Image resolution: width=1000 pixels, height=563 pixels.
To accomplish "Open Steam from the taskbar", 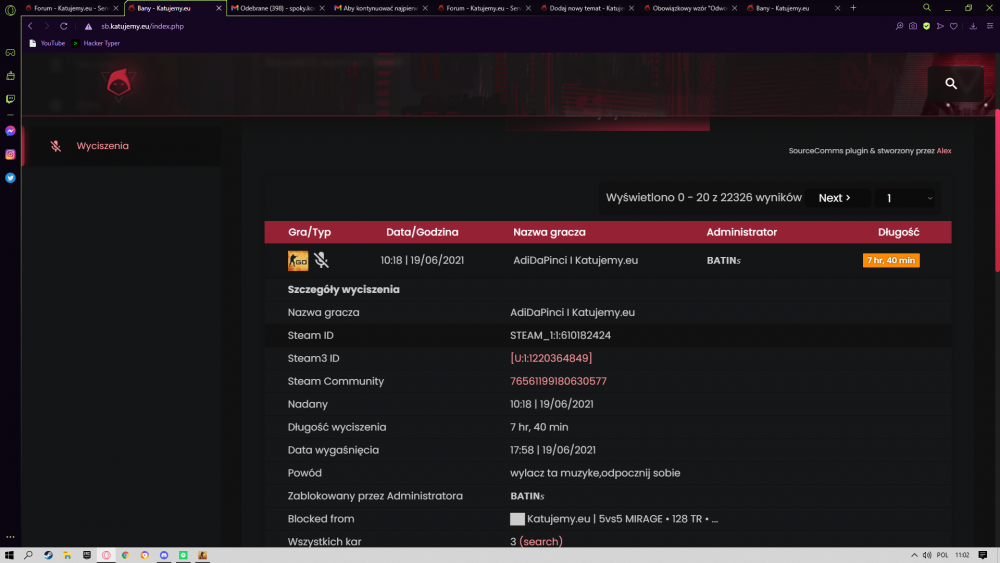I will 48,555.
